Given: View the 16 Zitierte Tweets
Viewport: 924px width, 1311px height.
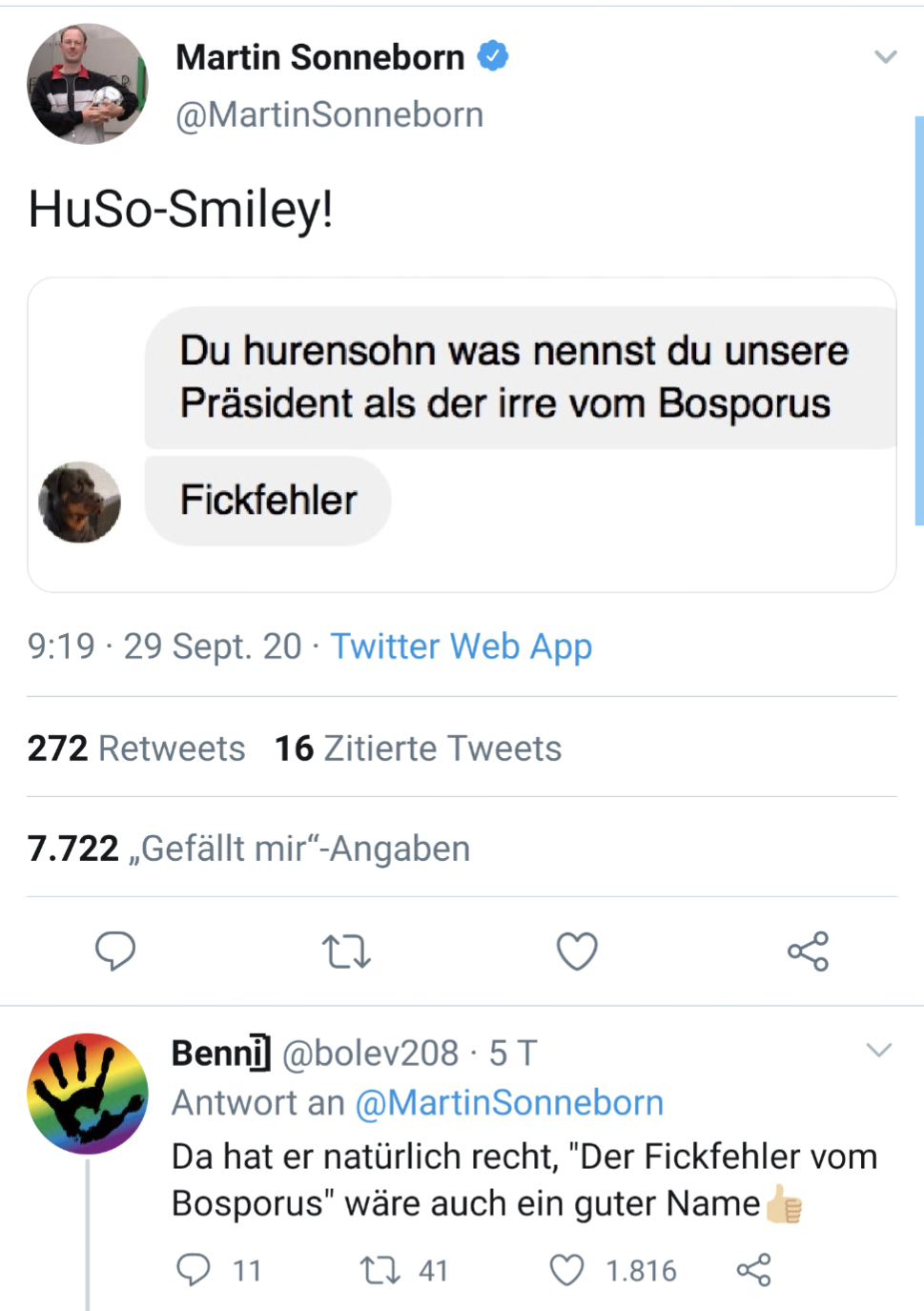Looking at the screenshot, I should pos(418,748).
